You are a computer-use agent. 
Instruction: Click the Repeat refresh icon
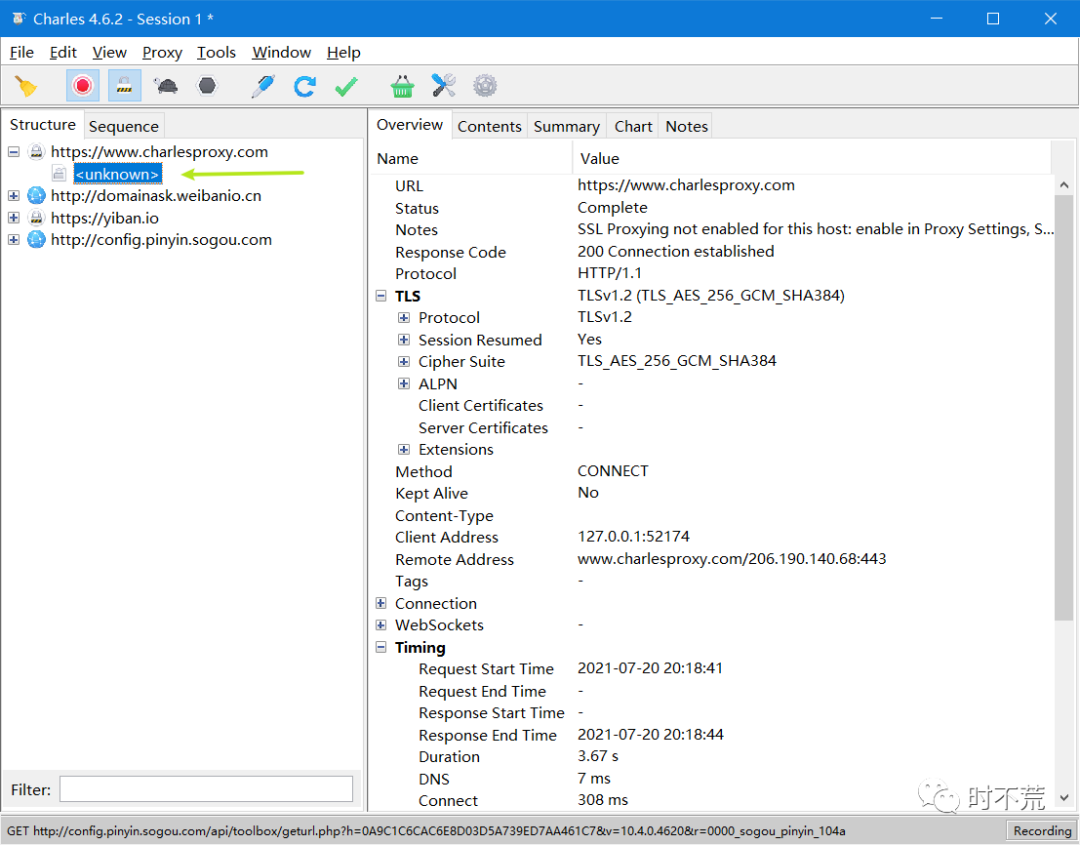304,86
